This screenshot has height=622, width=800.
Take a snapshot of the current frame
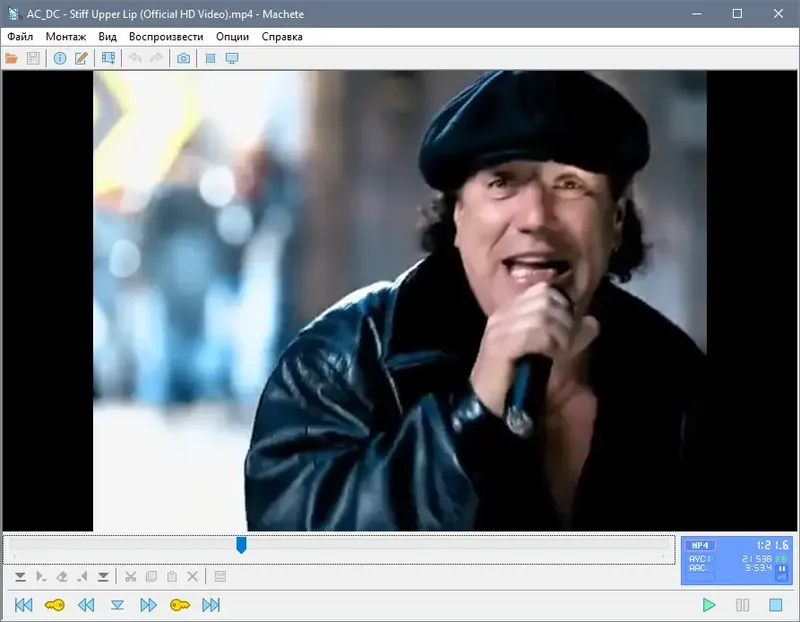coord(185,57)
